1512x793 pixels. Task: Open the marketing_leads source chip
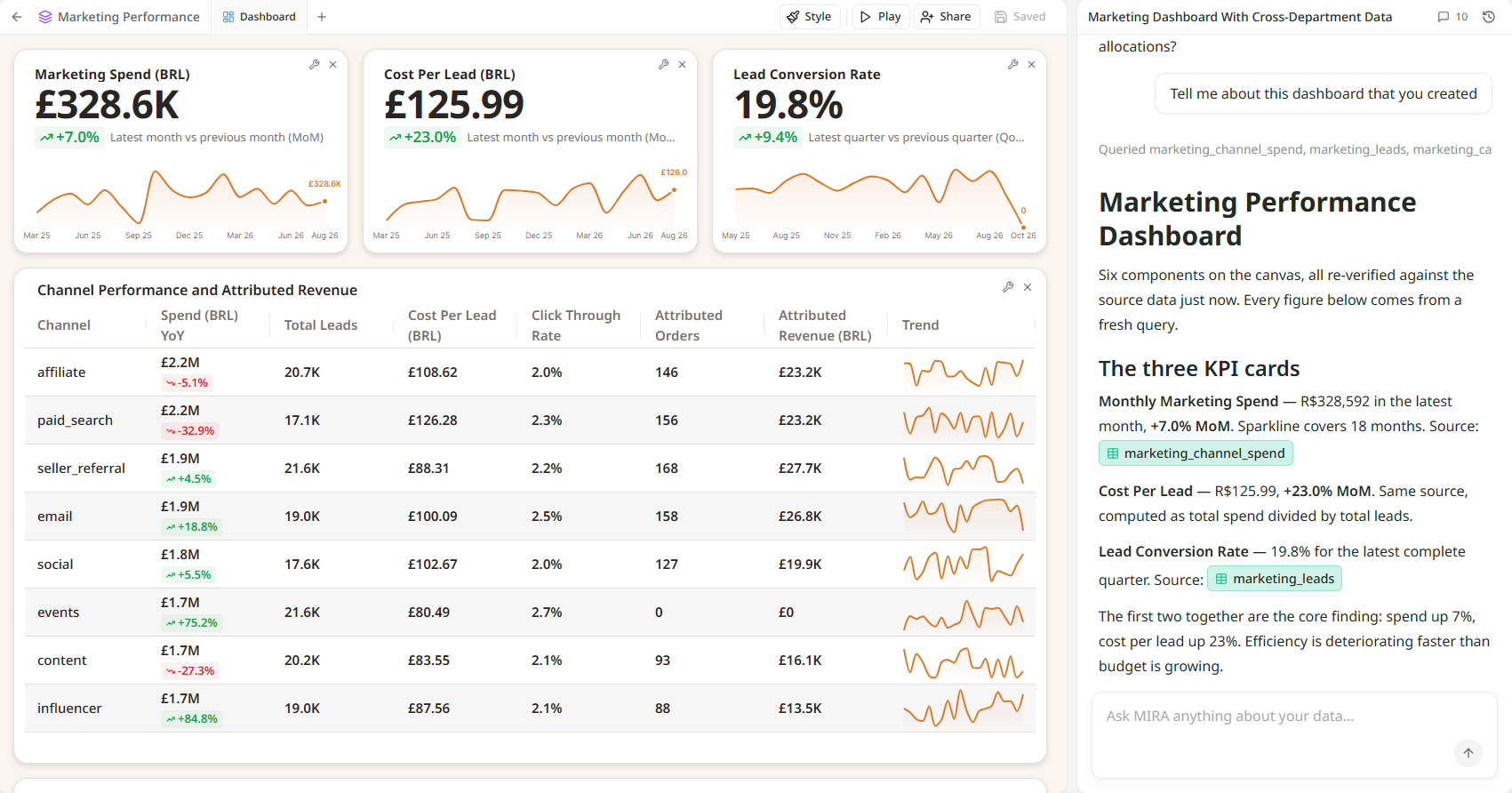click(x=1275, y=579)
